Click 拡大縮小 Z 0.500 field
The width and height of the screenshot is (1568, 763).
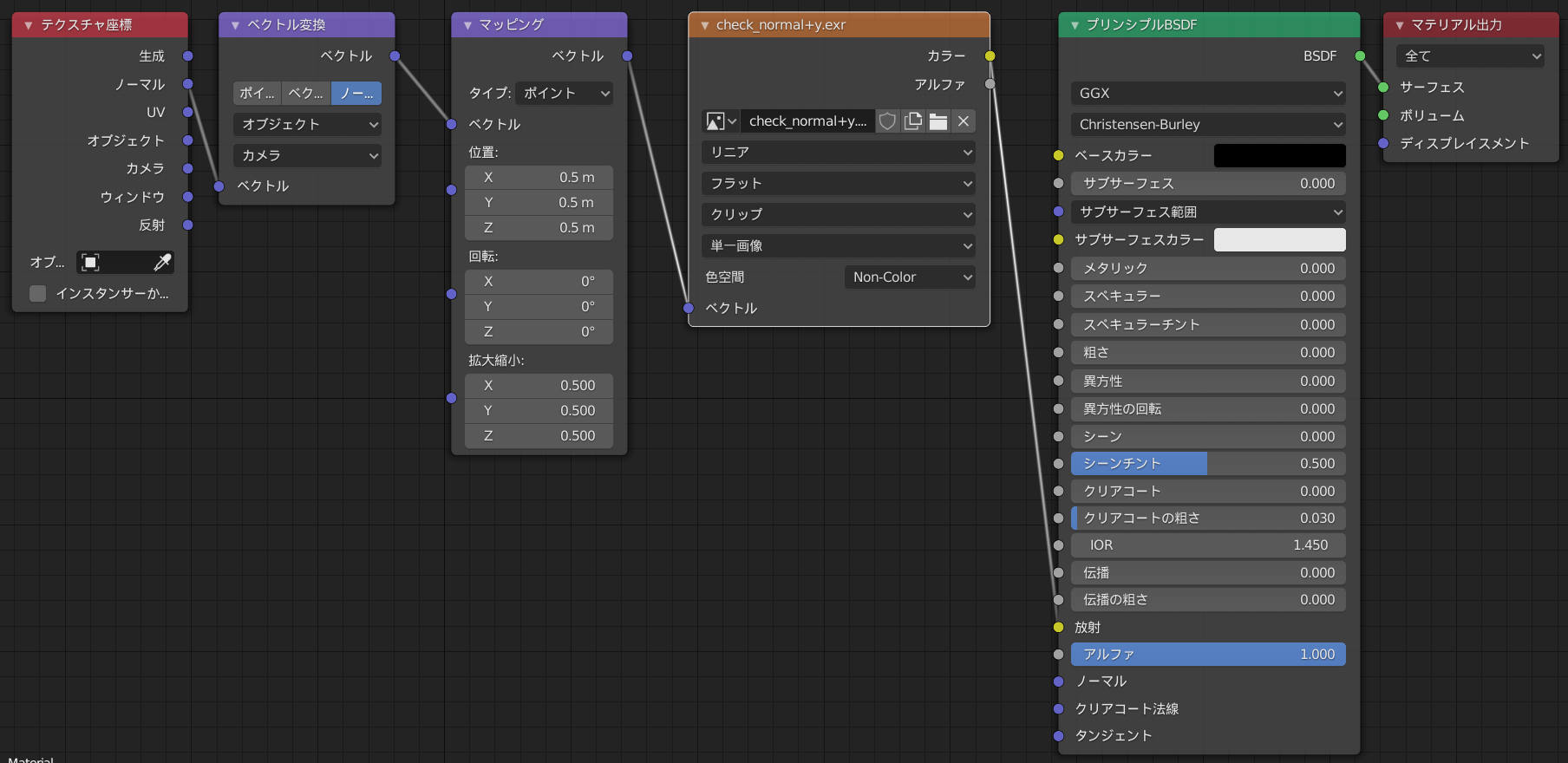point(539,435)
